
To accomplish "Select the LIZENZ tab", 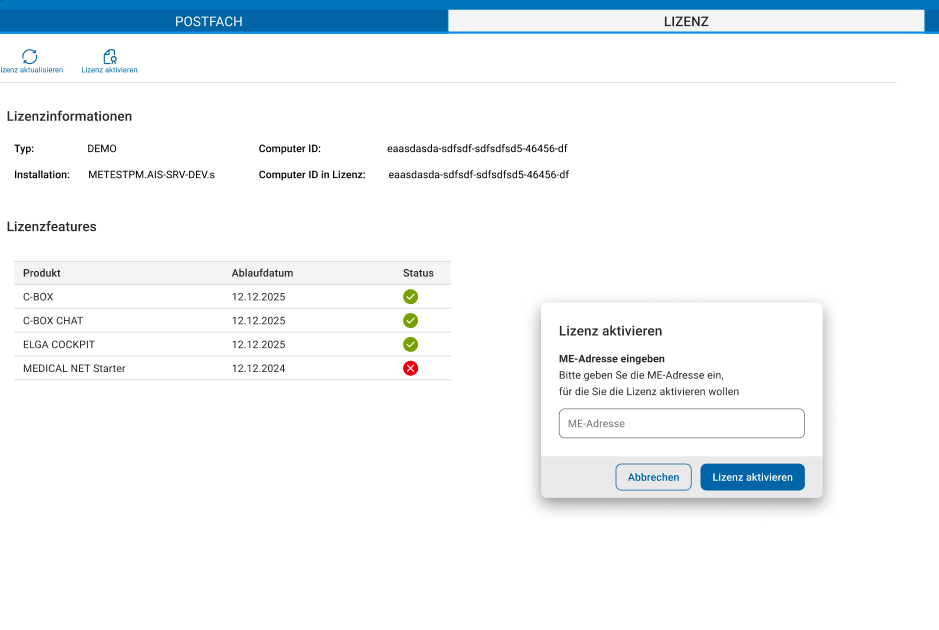I will (686, 22).
